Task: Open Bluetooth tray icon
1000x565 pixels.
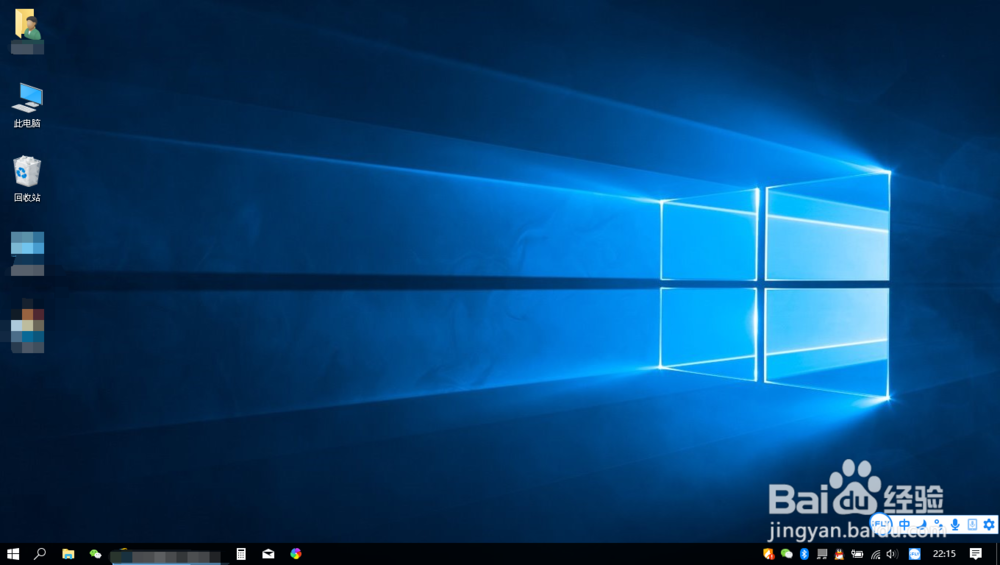Action: click(x=804, y=554)
